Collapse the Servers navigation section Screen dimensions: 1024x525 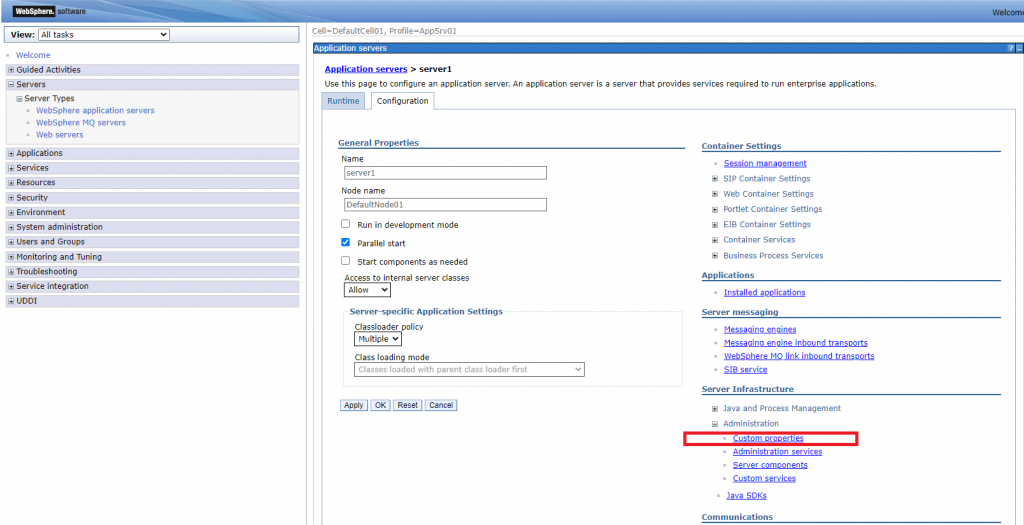tap(11, 84)
